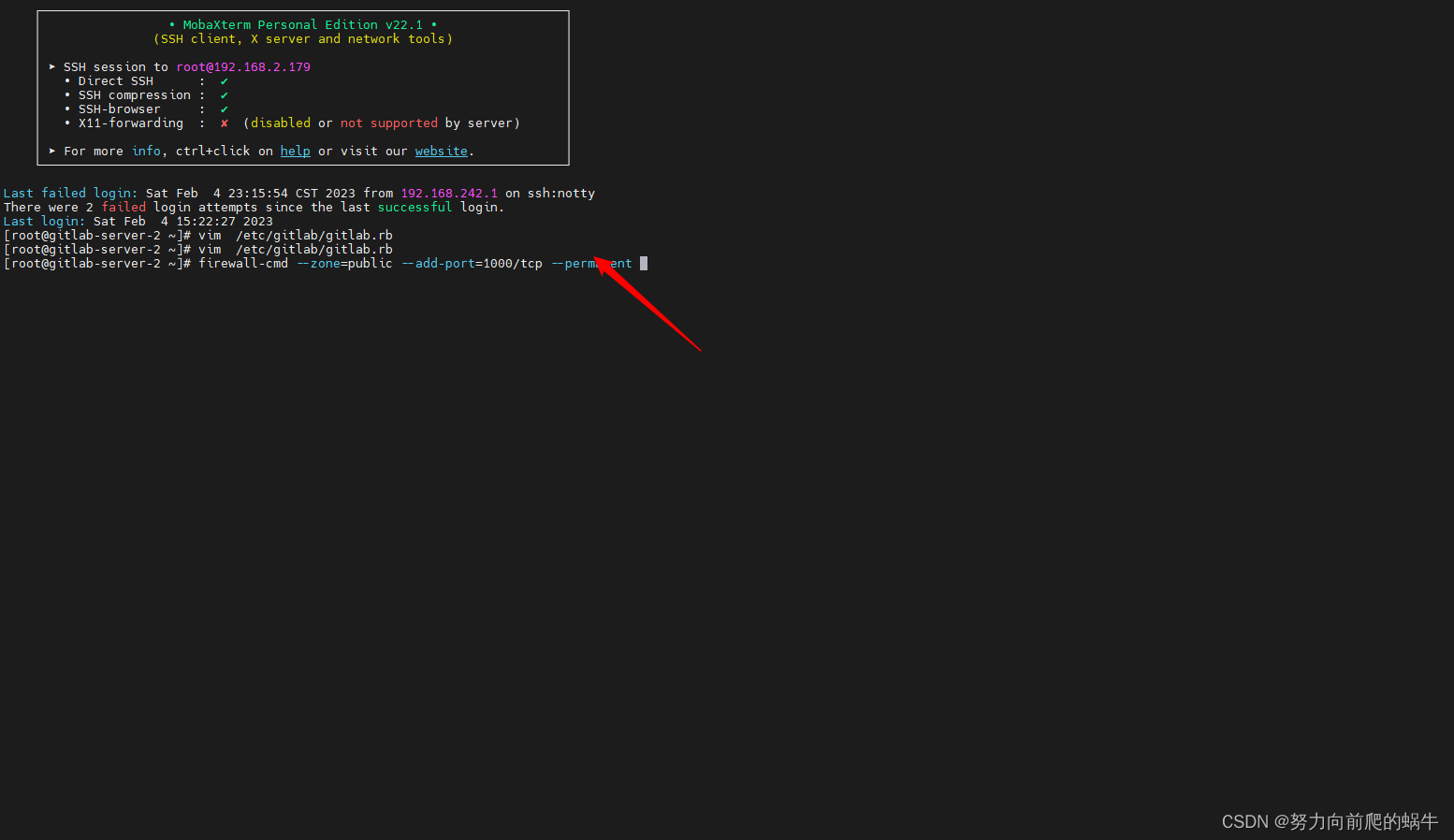
Task: Open the underlined "help" link
Action: [x=296, y=151]
